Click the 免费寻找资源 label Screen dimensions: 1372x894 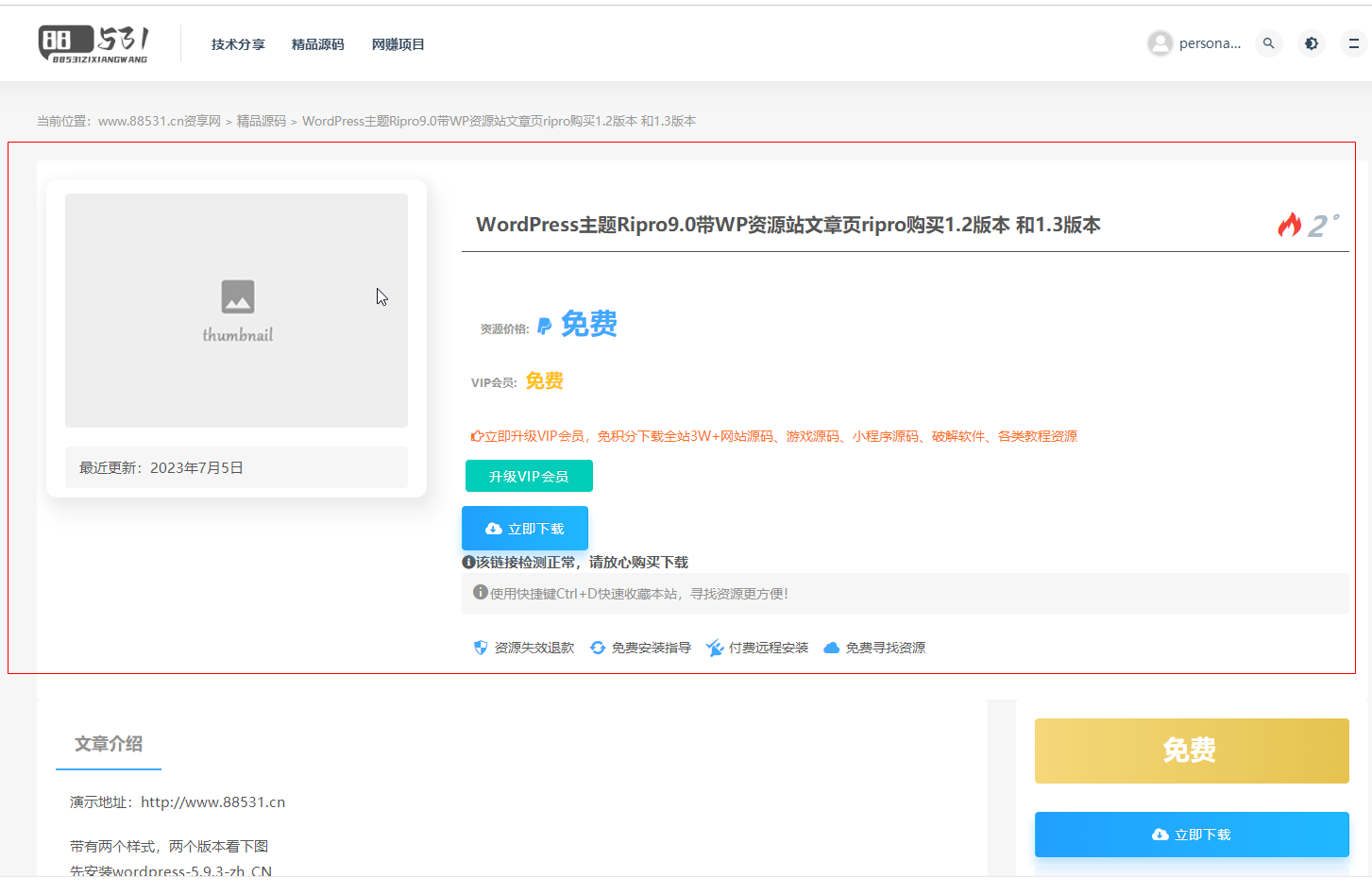(886, 648)
